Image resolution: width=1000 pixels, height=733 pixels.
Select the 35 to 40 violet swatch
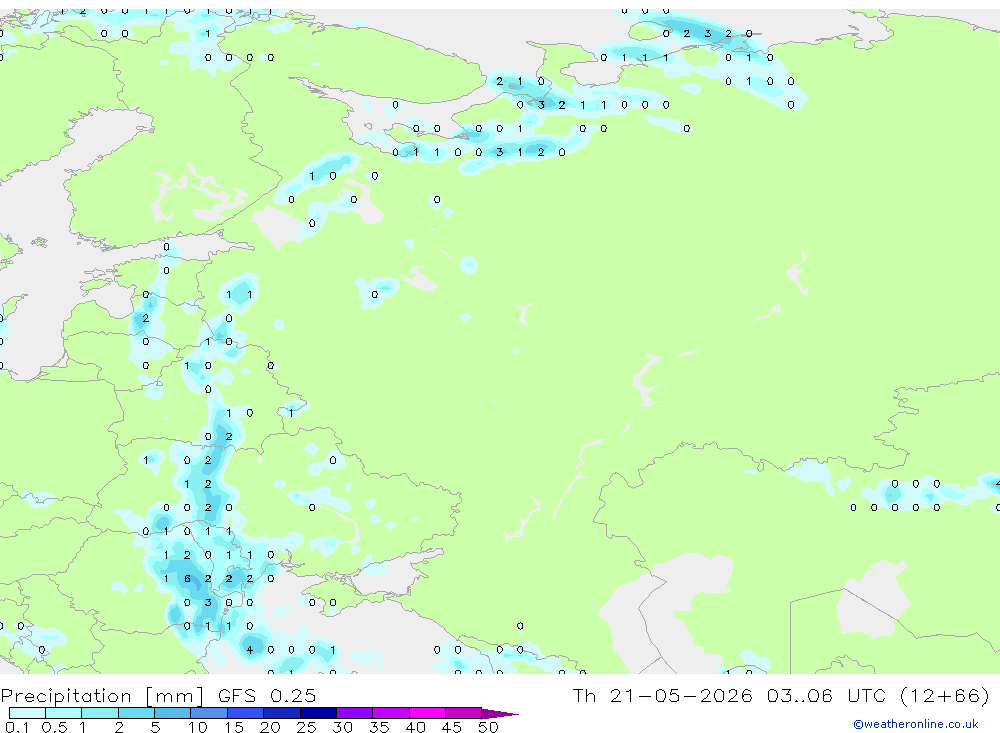click(x=390, y=713)
